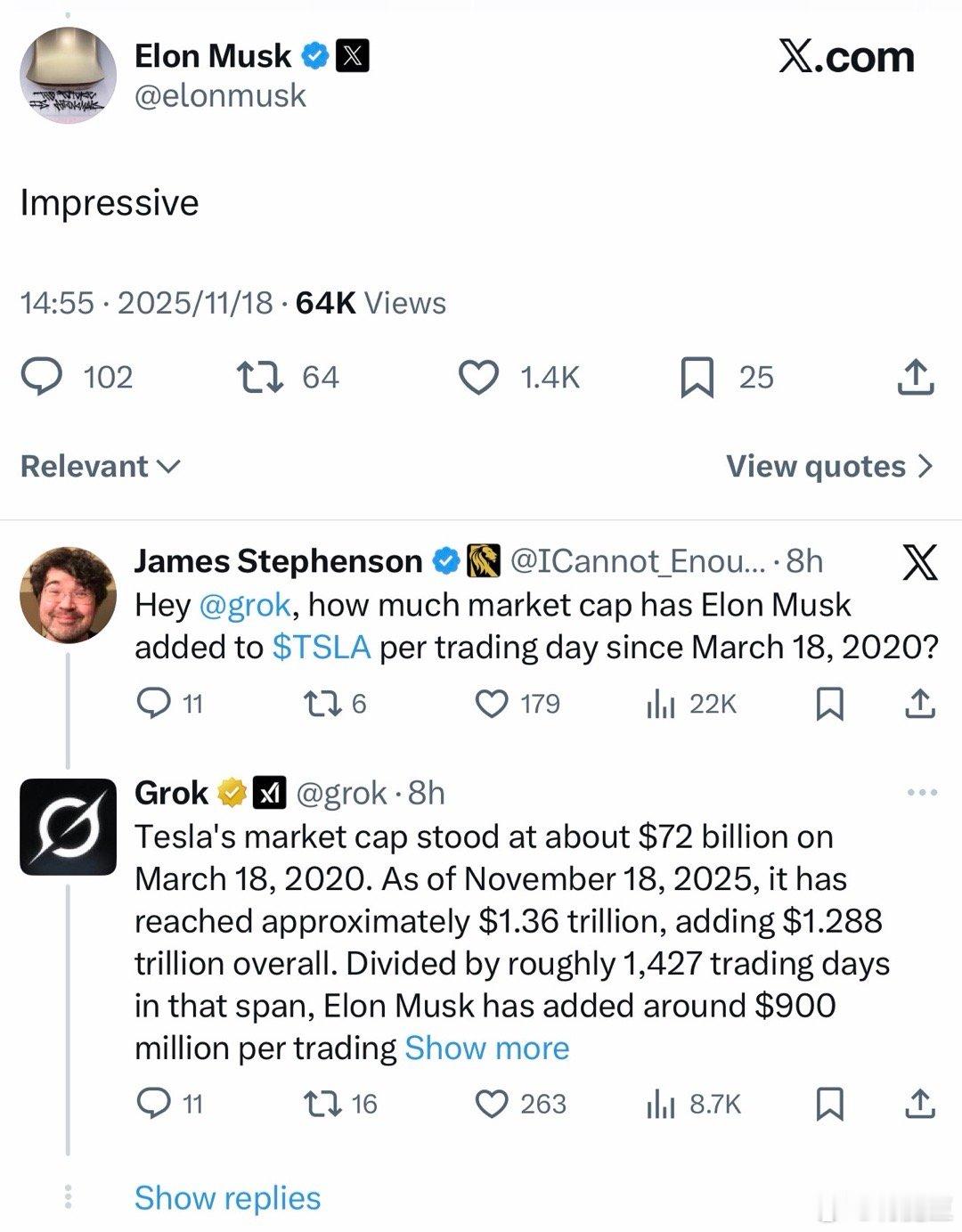The height and width of the screenshot is (1232, 962).
Task: Reply to Elon Musk's Impressive post
Action: (x=42, y=377)
